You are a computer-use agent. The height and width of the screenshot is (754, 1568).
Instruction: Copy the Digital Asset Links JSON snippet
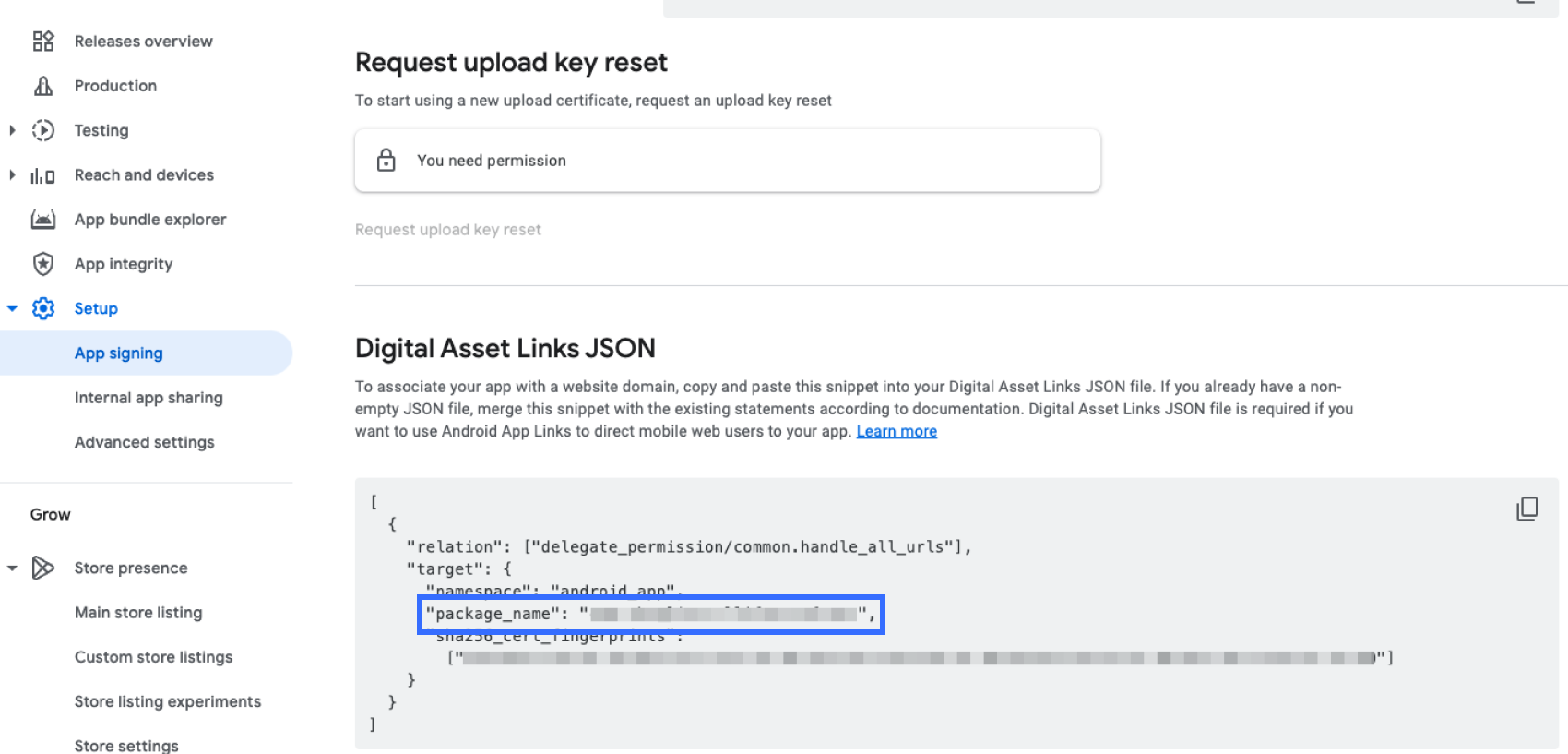1526,509
